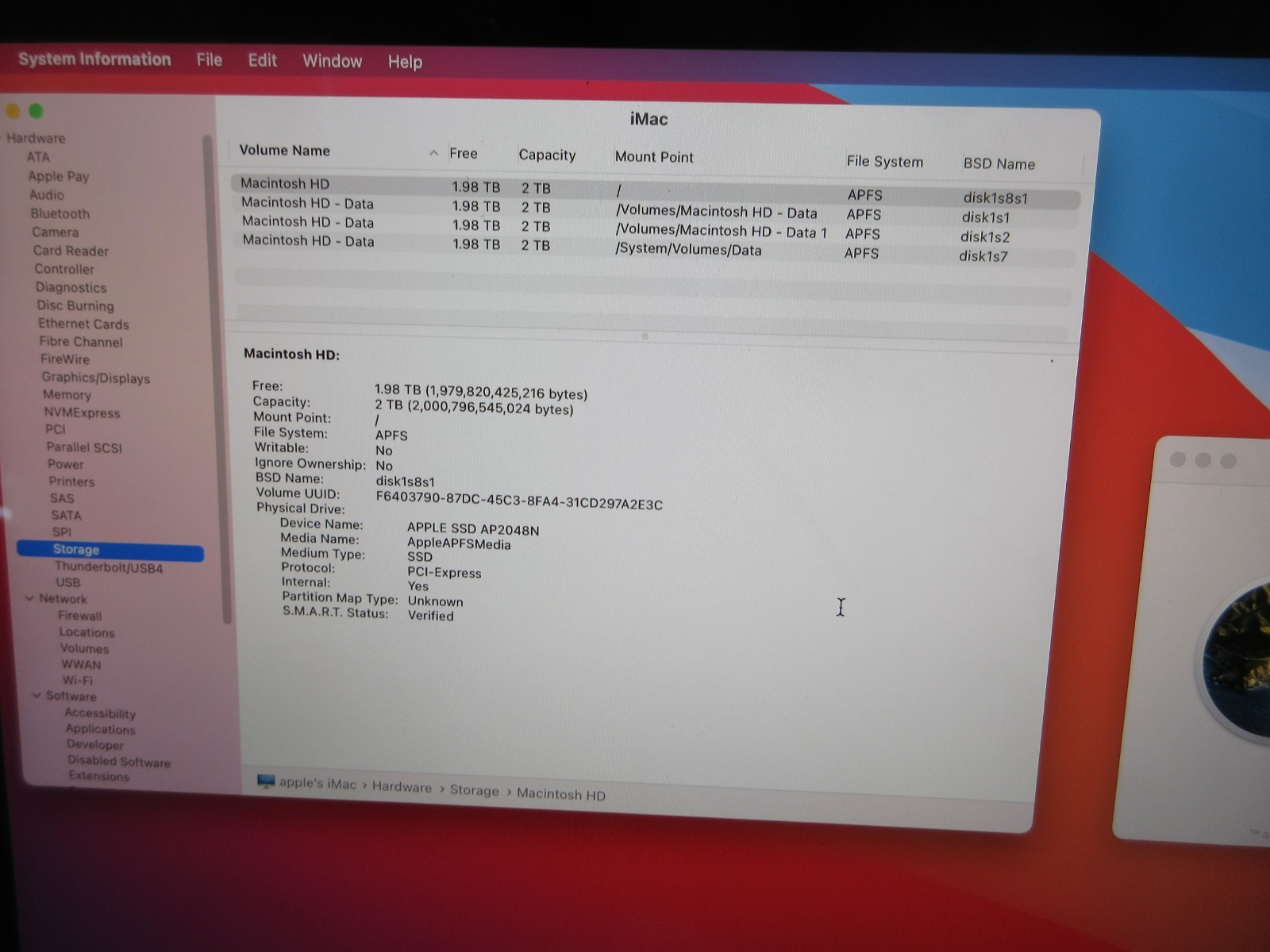Sort by the File System column header
The image size is (1270, 952).
pyautogui.click(x=884, y=162)
